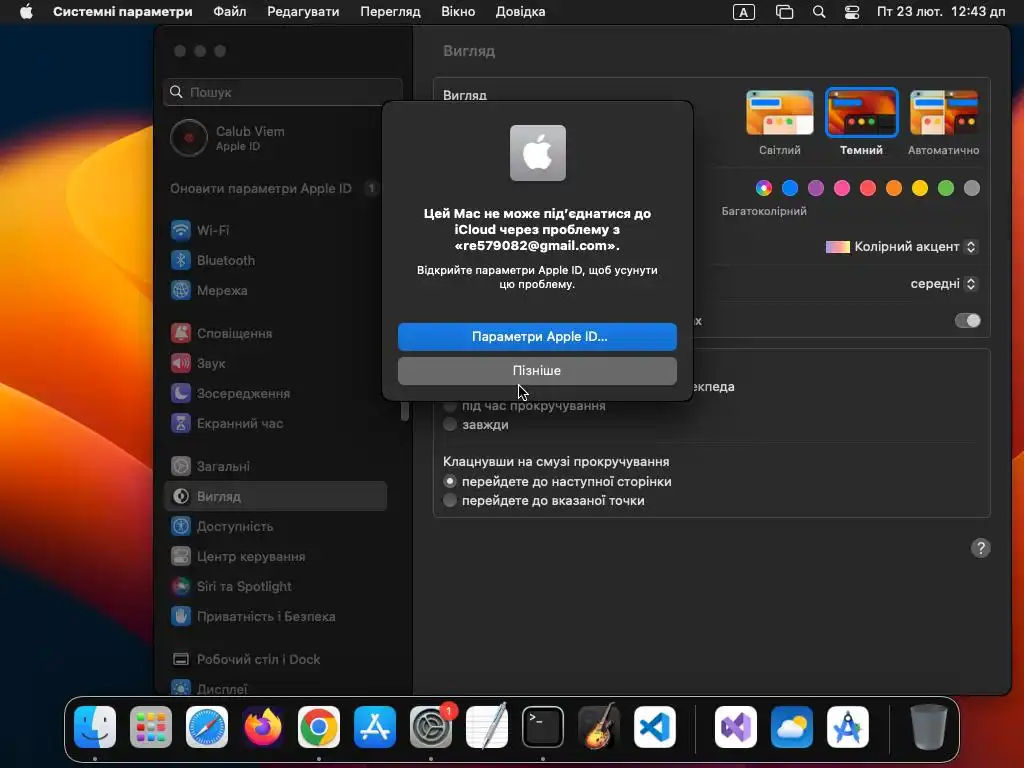
Task: Click Параметри Apple ID… button
Action: click(537, 337)
